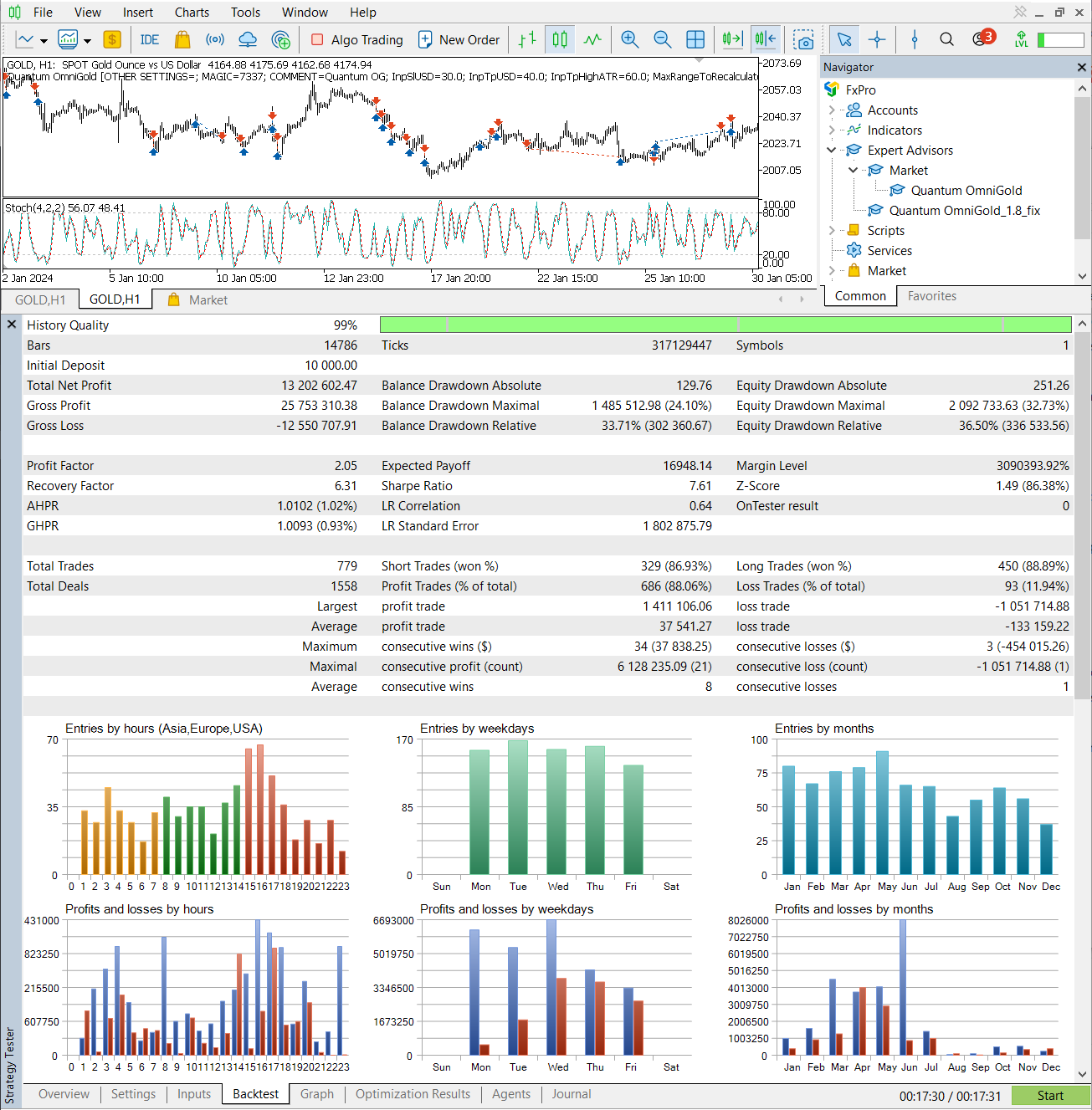Switch to the Optimization Results tab

413,1094
